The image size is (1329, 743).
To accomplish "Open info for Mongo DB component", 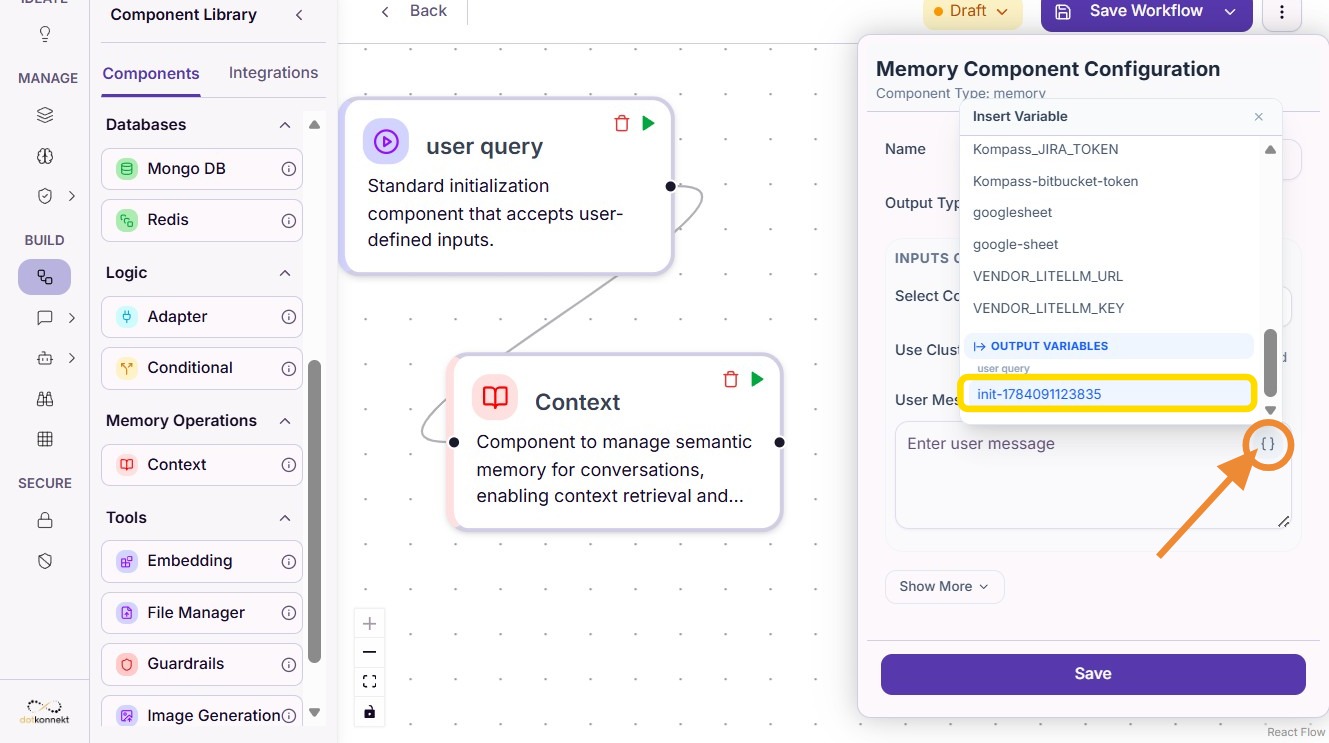I will click(289, 169).
